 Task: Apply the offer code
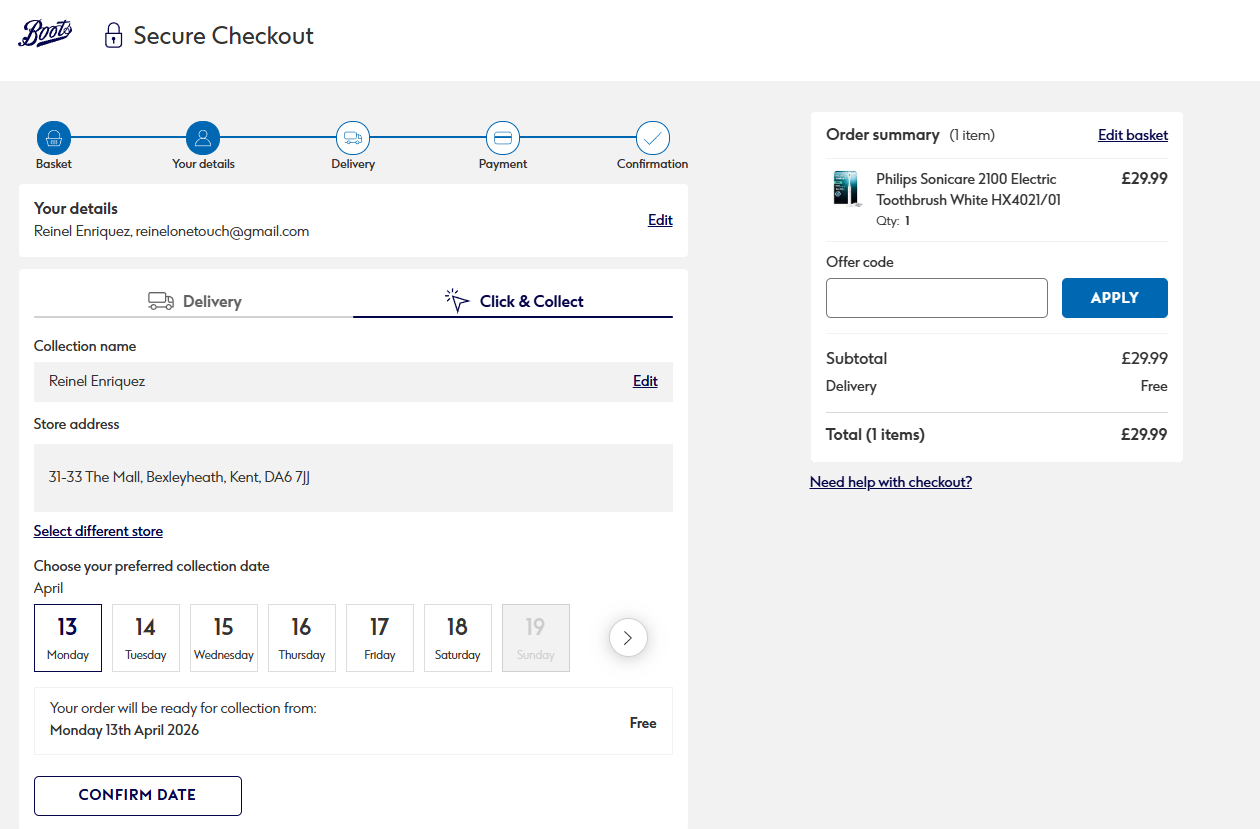pyautogui.click(x=1114, y=298)
